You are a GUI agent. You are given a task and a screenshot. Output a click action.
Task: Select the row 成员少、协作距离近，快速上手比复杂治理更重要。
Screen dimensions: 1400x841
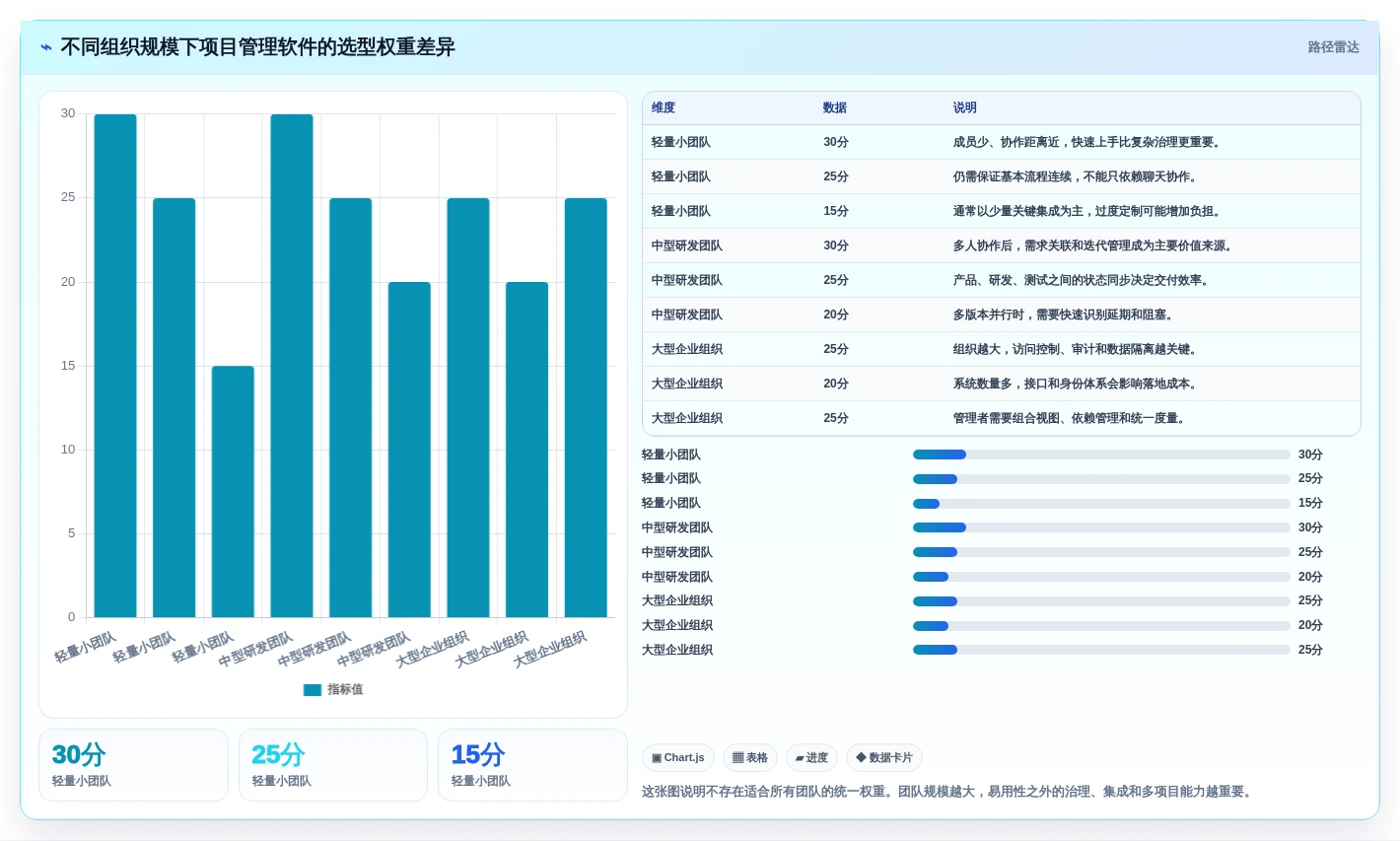click(1002, 143)
